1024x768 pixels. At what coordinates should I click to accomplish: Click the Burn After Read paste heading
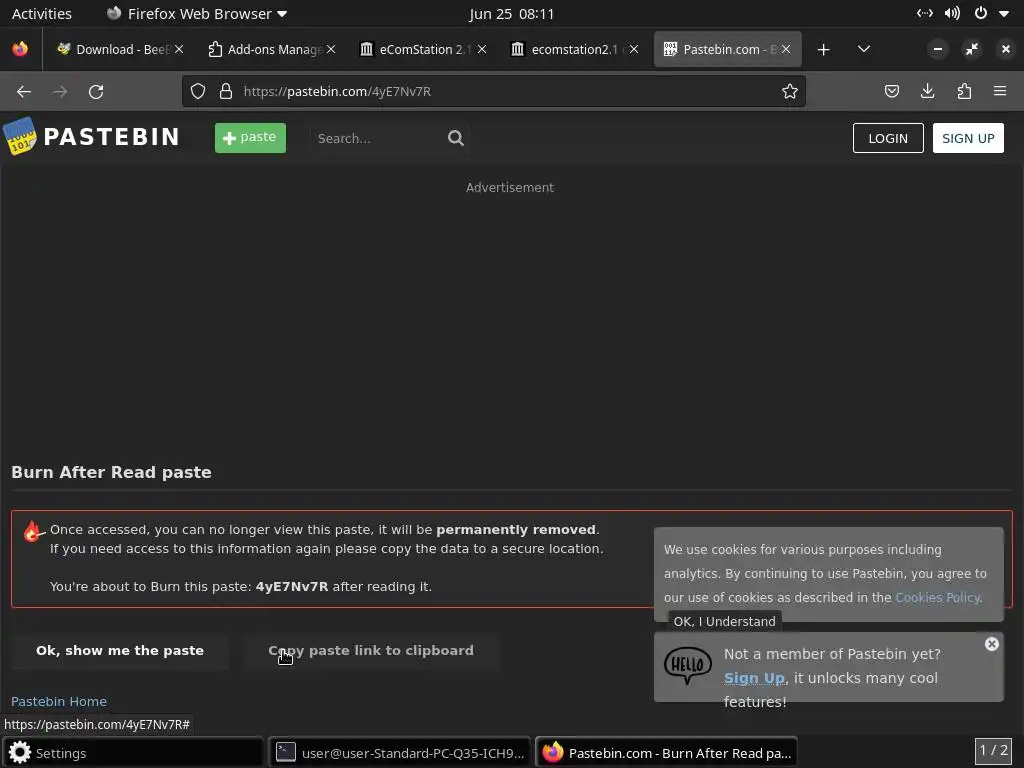(111, 472)
